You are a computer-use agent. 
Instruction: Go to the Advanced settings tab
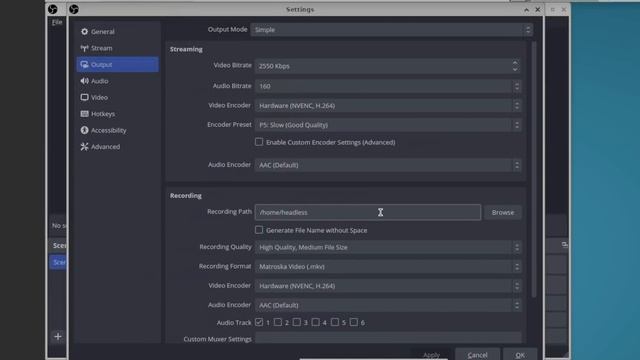118,147
